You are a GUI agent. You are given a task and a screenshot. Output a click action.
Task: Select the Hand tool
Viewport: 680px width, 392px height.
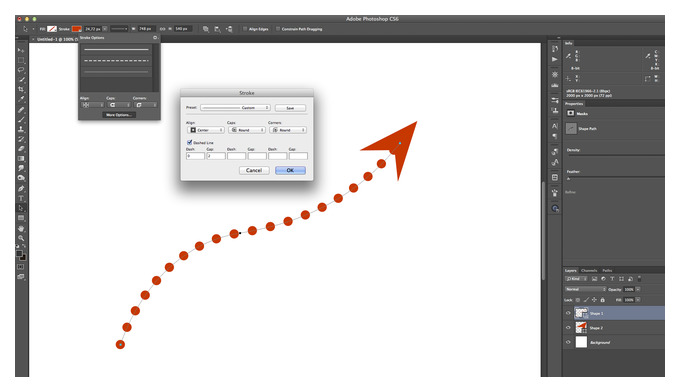click(x=21, y=229)
